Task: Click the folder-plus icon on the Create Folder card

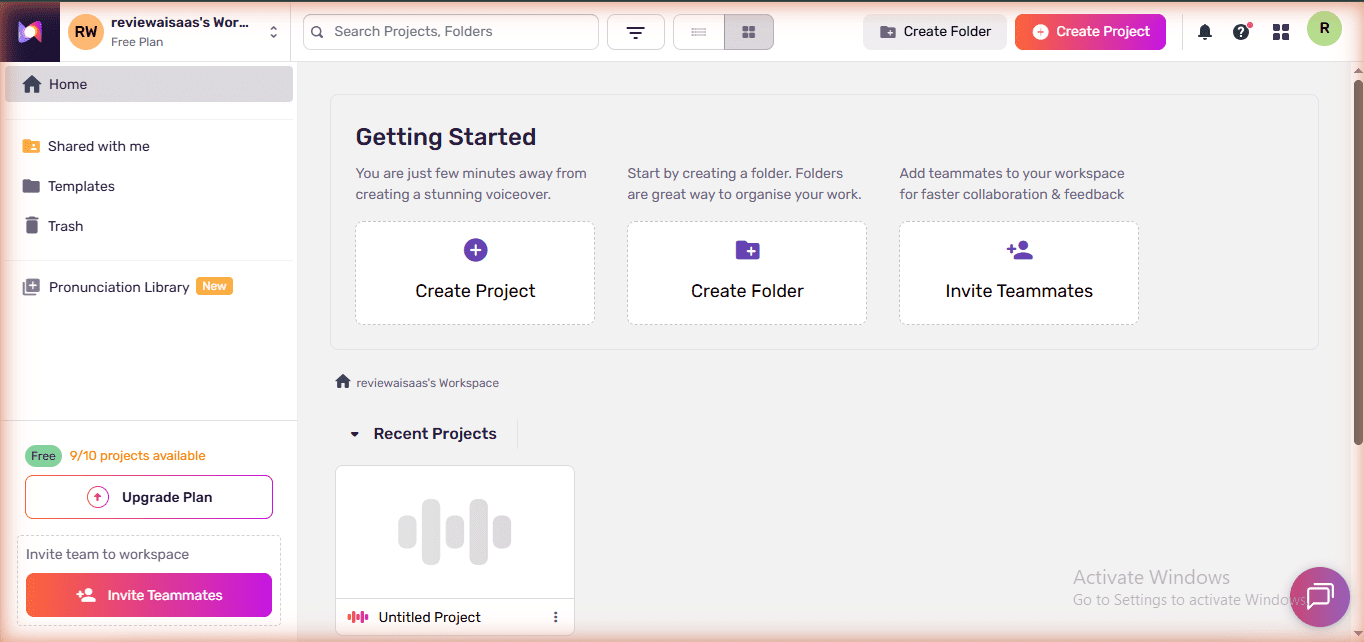Action: coord(747,250)
